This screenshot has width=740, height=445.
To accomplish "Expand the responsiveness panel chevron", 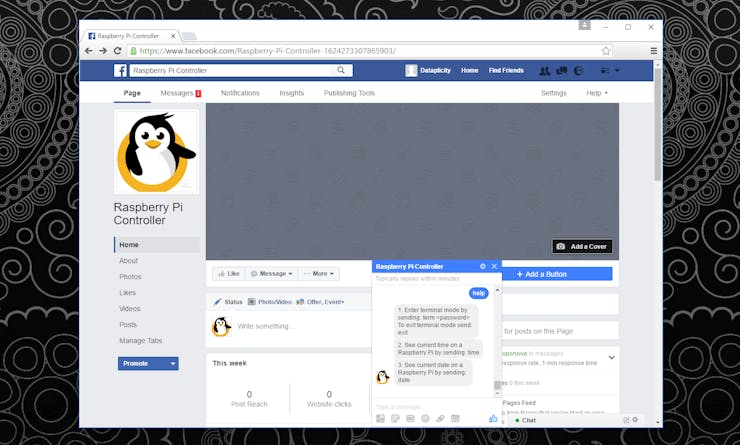I will click(x=611, y=357).
